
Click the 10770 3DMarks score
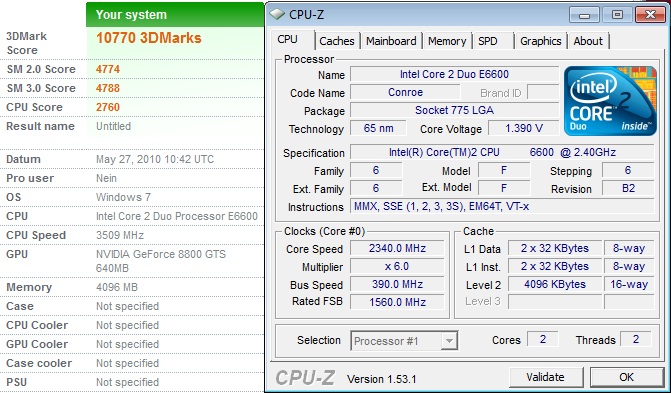point(148,38)
